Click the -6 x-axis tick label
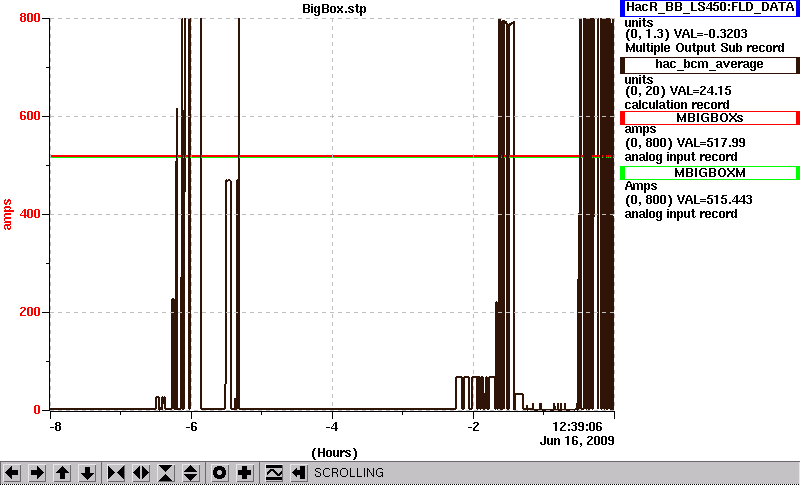Image resolution: width=800 pixels, height=485 pixels. [x=190, y=426]
